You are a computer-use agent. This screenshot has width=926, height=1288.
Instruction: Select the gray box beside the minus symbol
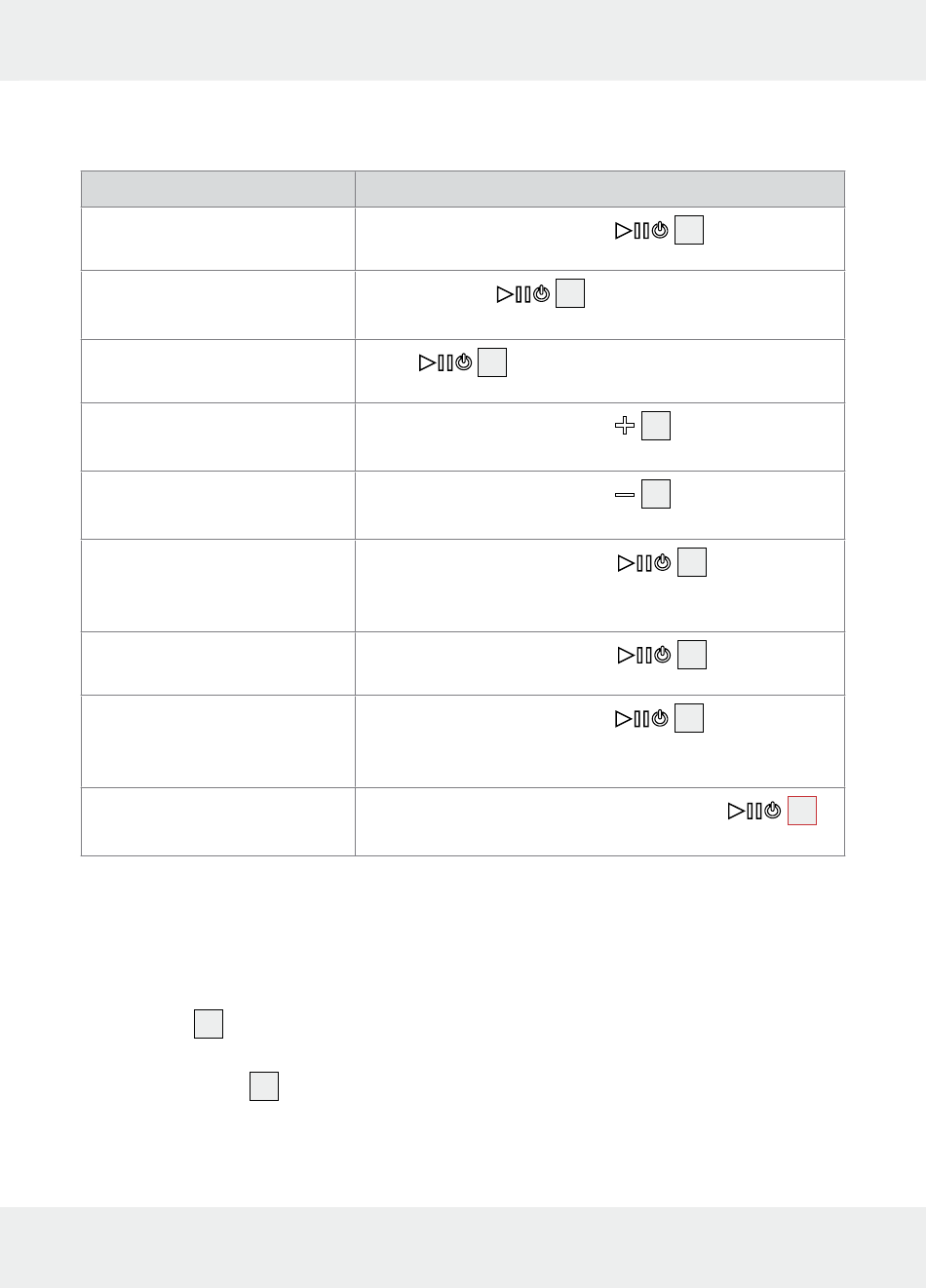click(x=656, y=494)
